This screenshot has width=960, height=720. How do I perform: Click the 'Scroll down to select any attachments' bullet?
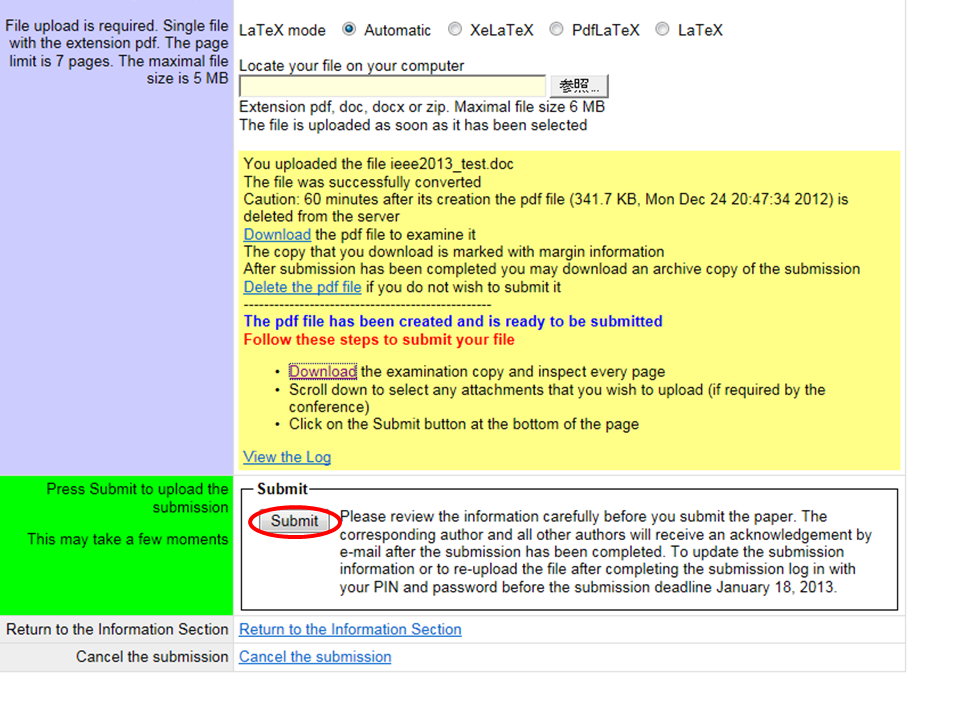[x=557, y=399]
